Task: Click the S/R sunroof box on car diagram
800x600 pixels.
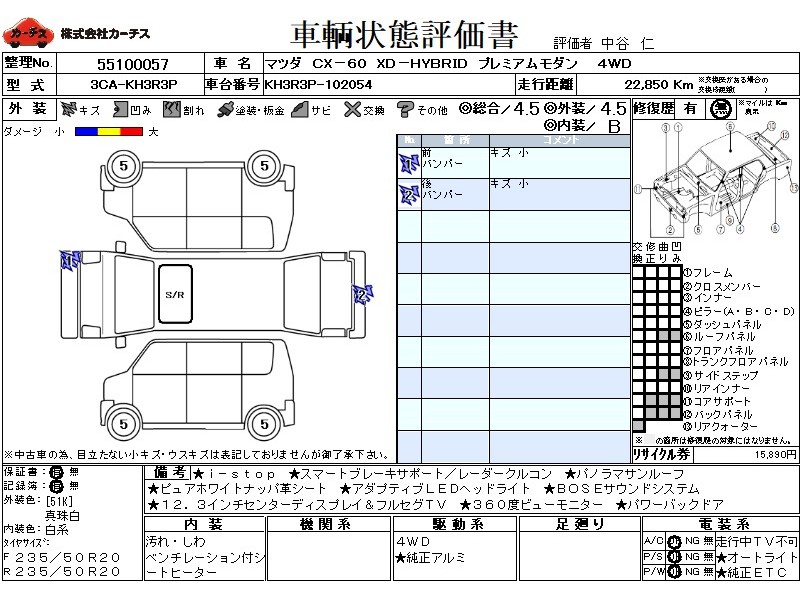Action: [x=175, y=294]
